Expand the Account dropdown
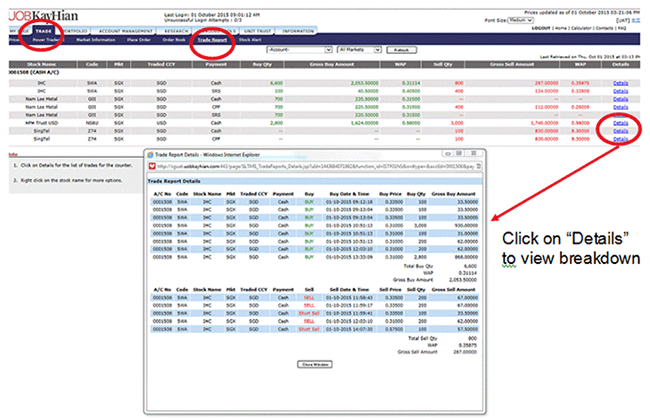The width and height of the screenshot is (650, 419). pyautogui.click(x=299, y=50)
